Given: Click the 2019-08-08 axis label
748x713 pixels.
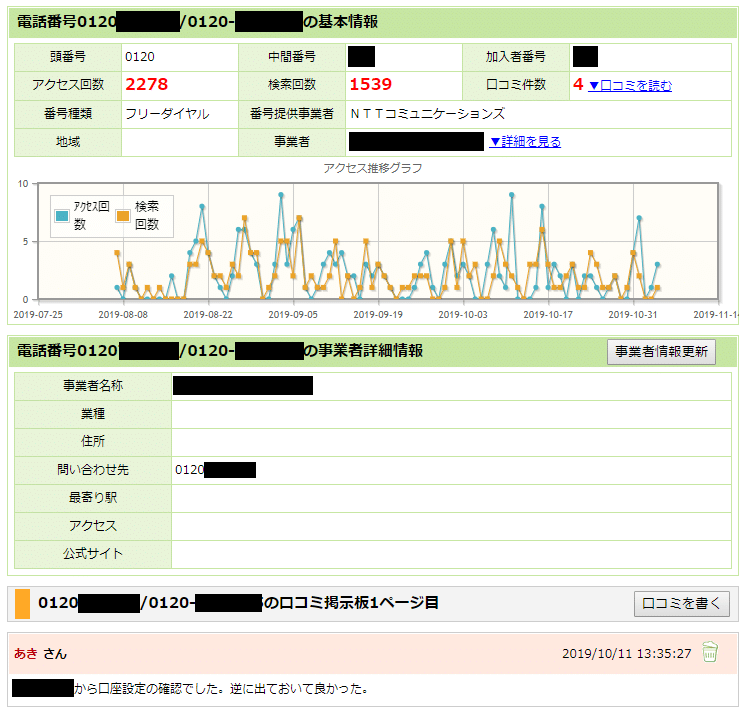Looking at the screenshot, I should click(x=123, y=315).
